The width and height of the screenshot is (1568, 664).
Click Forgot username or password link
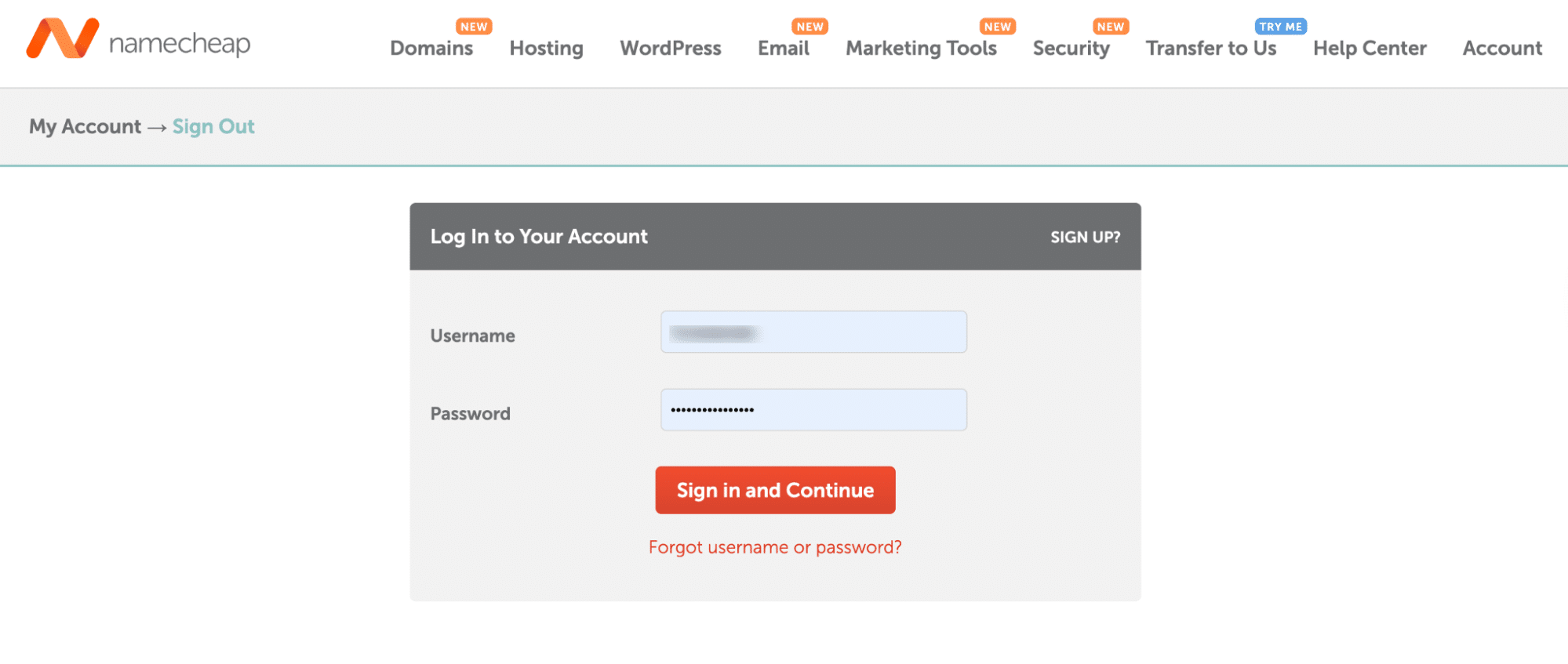[x=775, y=547]
